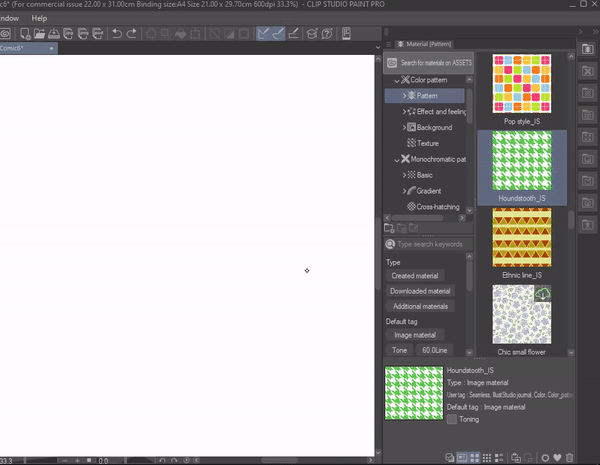600x465 pixels.
Task: Expand the Gradient folder arrow
Action: tap(404, 191)
